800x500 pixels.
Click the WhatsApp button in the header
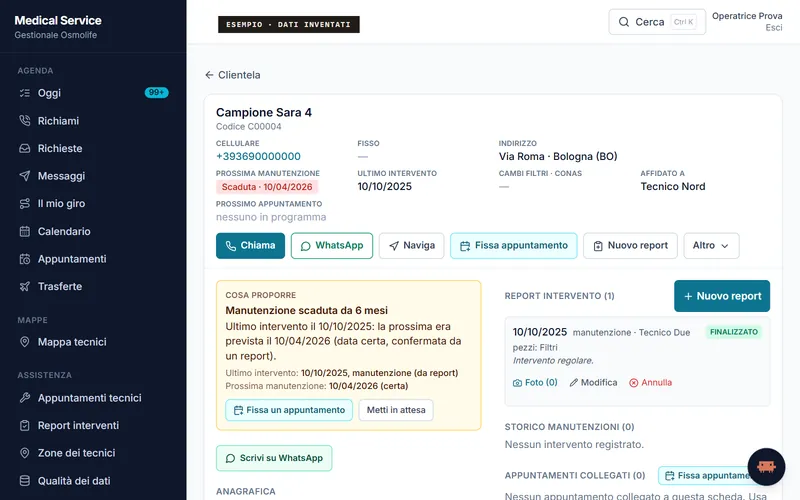point(332,245)
